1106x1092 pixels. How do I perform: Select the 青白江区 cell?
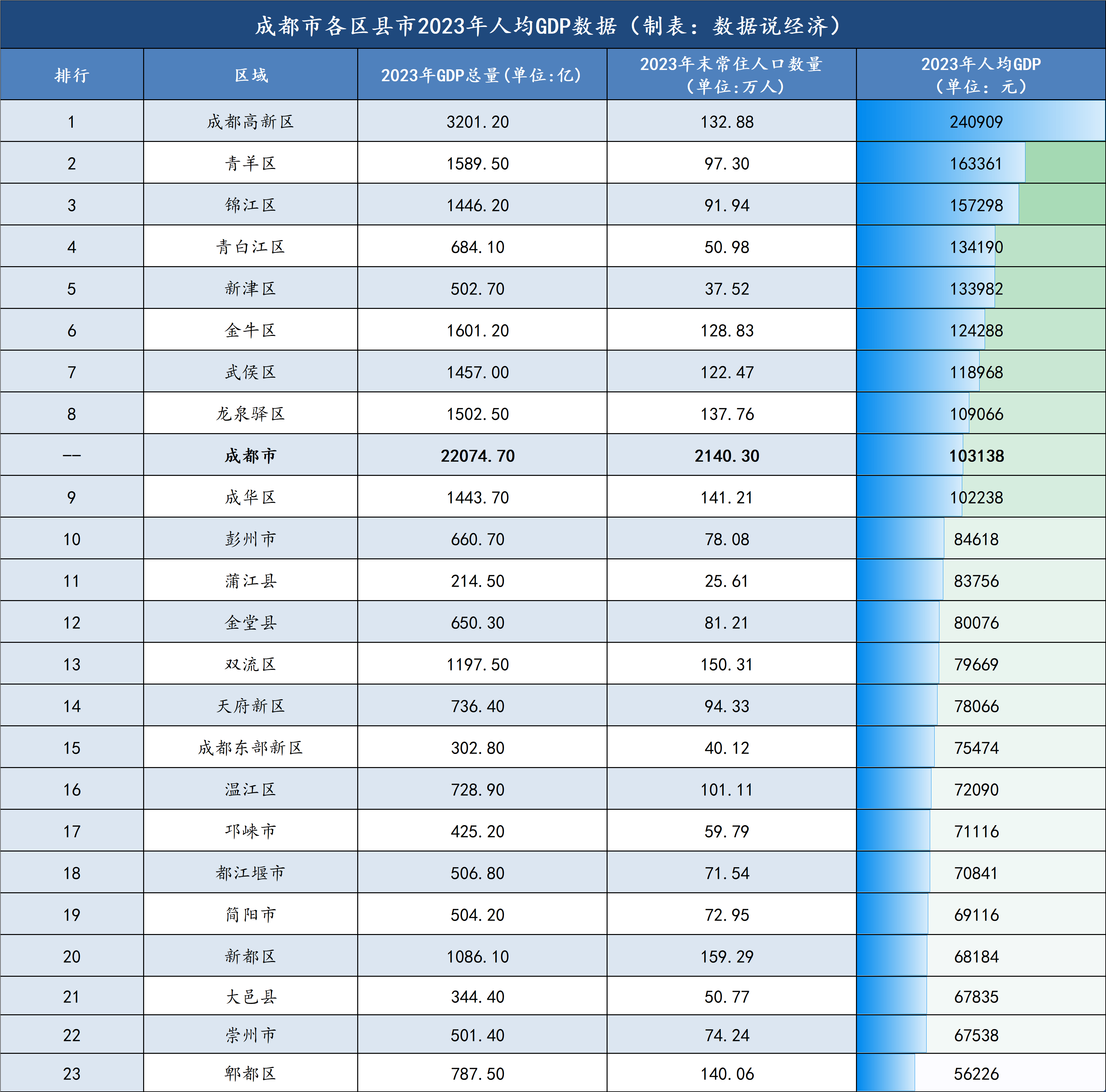click(x=251, y=247)
